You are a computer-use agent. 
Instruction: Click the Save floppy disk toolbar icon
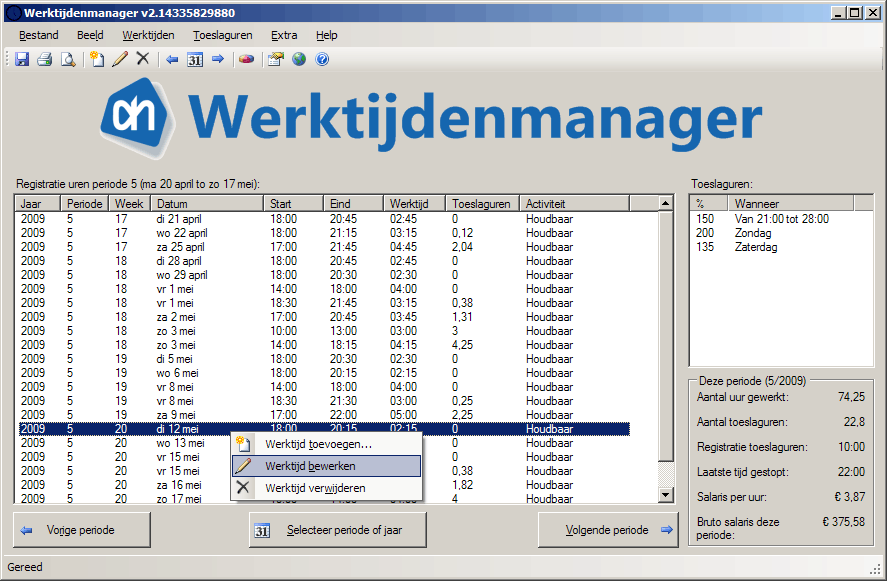click(21, 59)
